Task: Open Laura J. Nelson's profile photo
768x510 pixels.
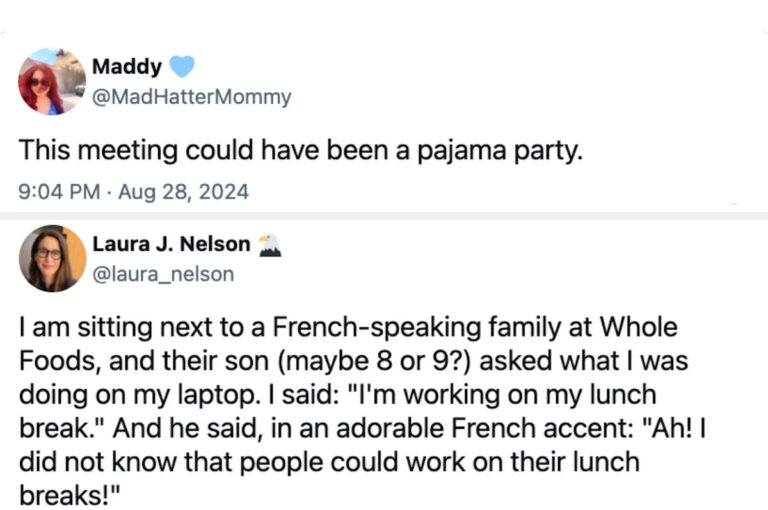Action: [x=51, y=257]
